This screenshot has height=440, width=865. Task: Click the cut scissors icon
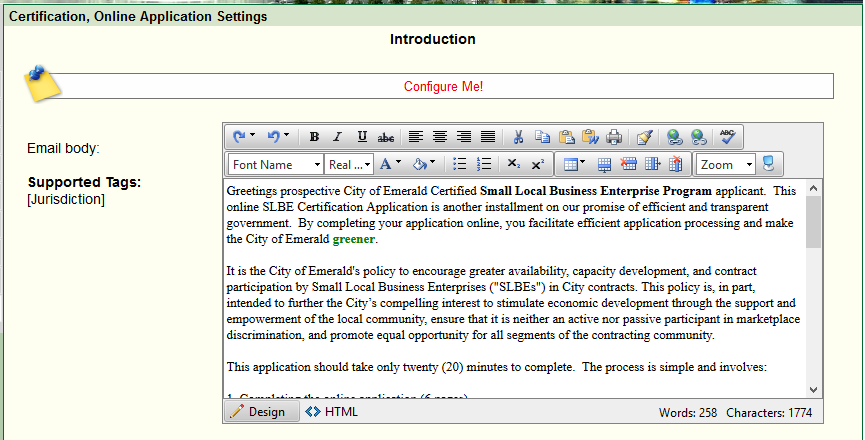pyautogui.click(x=518, y=137)
